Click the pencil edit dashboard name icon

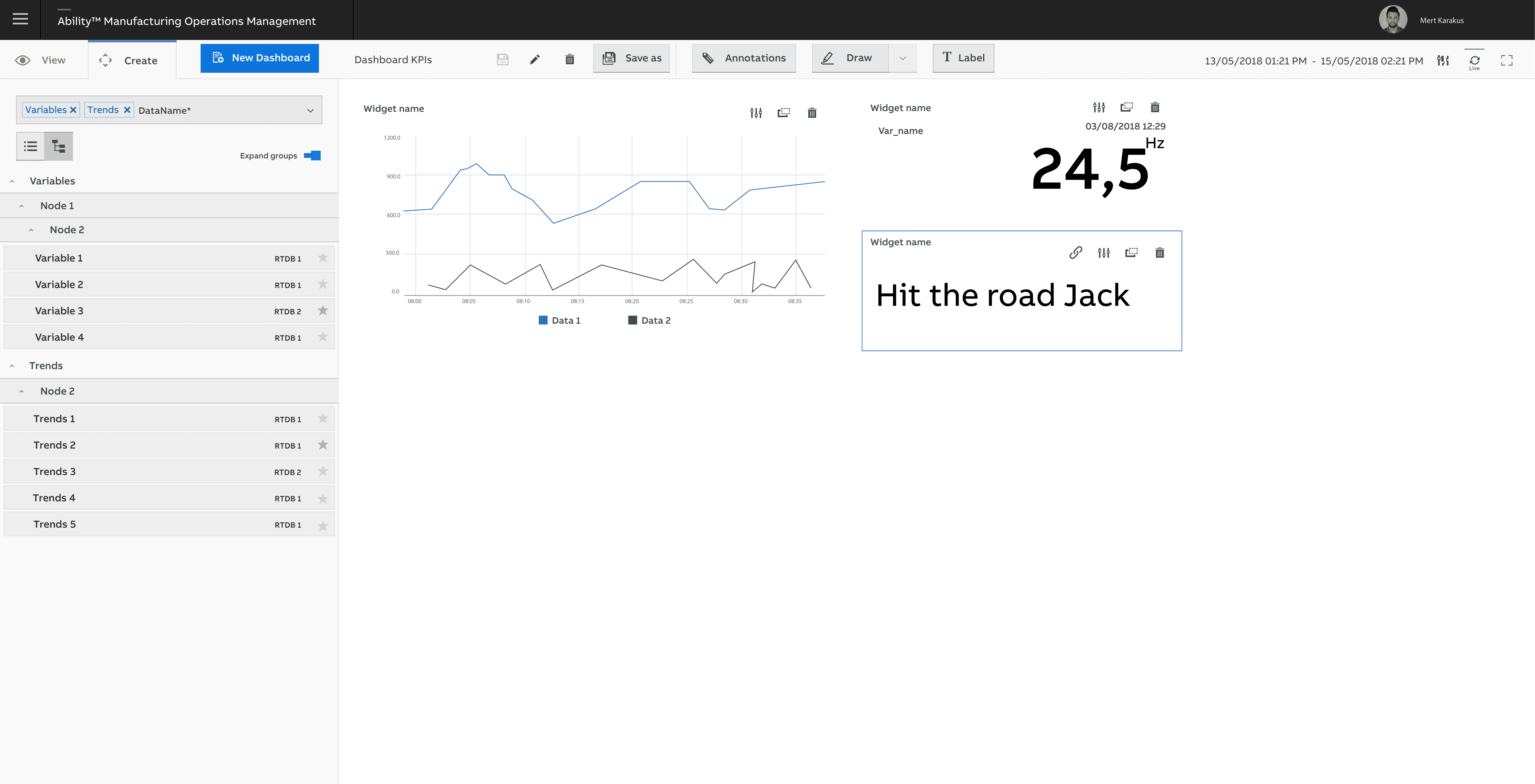(534, 59)
